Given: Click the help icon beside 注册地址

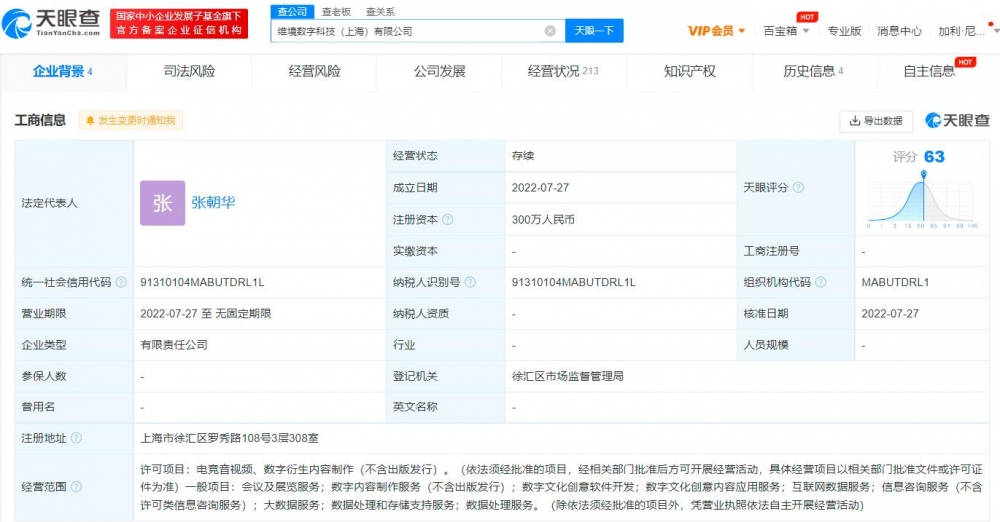Looking at the screenshot, I should (x=76, y=438).
